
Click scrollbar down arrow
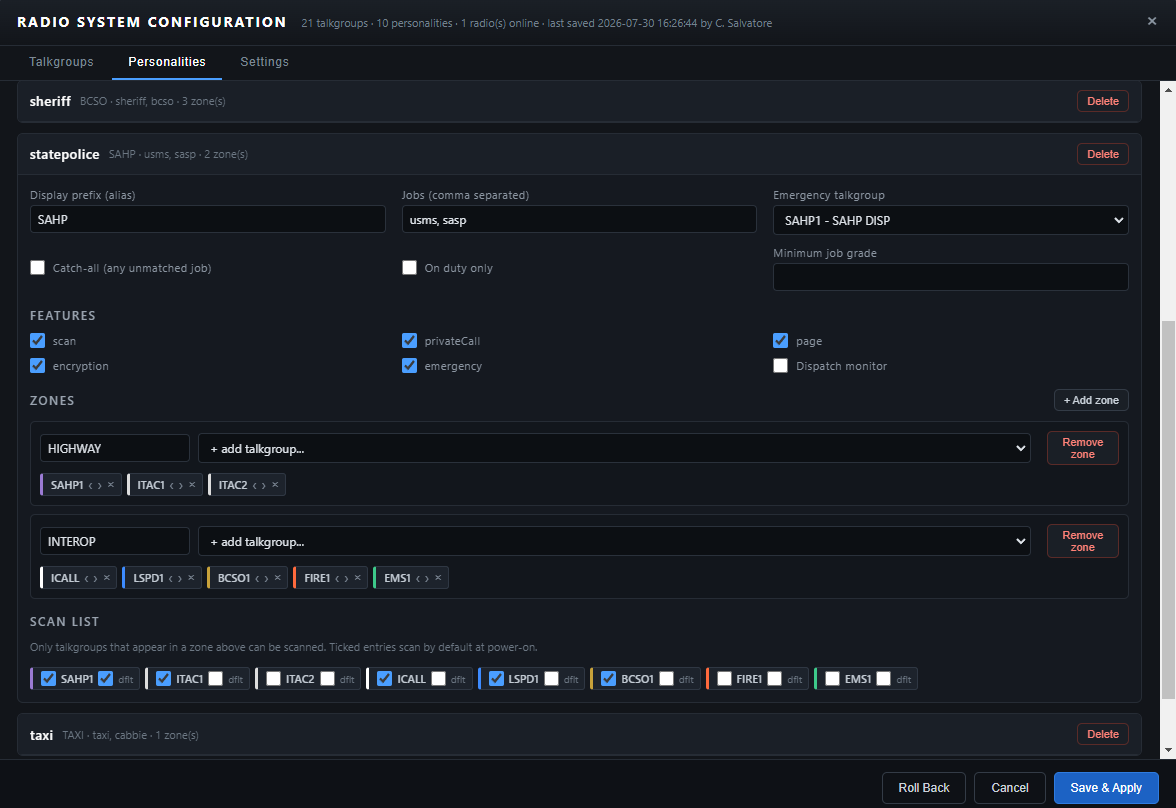(1168, 750)
